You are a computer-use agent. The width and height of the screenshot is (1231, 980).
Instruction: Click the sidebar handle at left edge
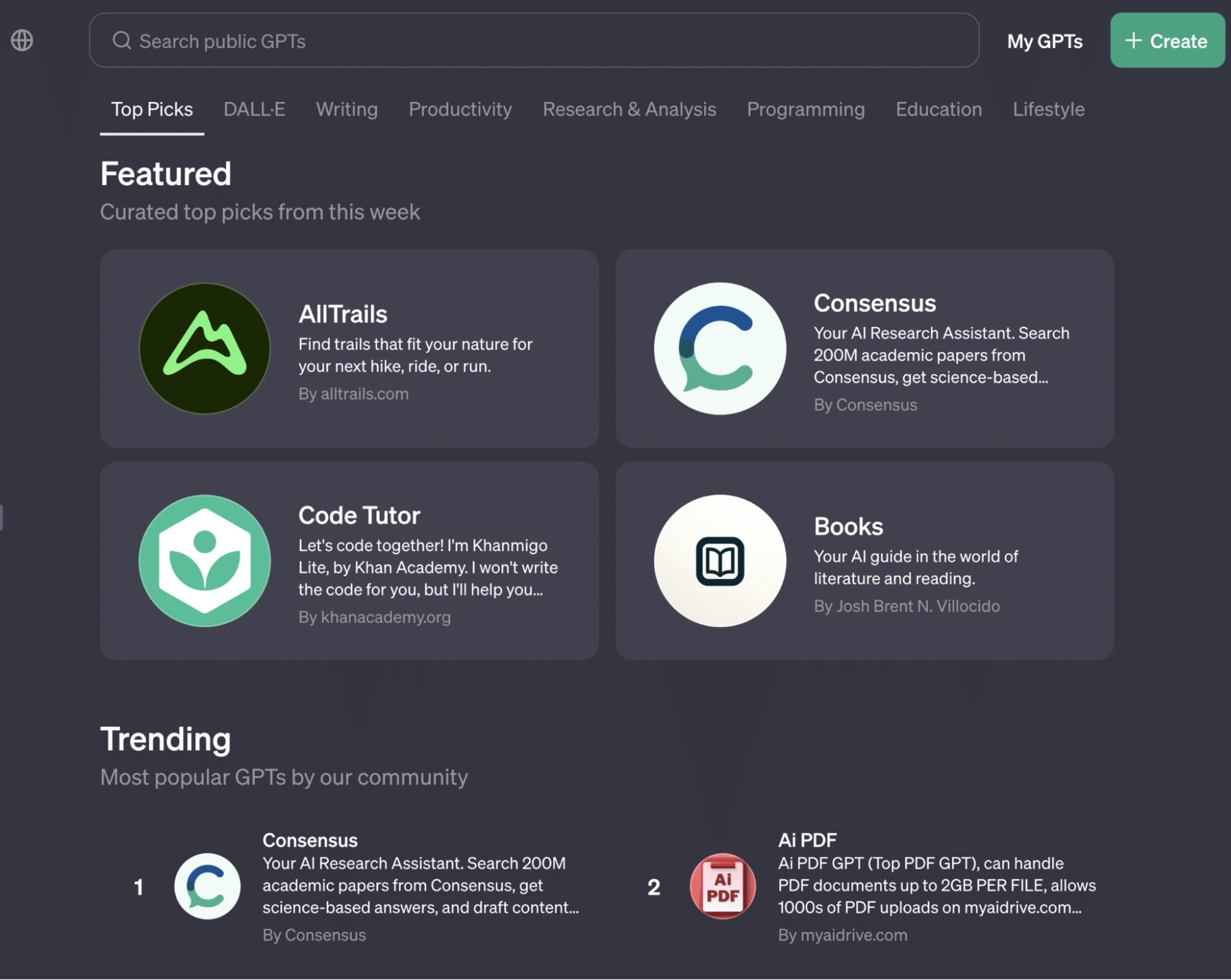click(1, 517)
